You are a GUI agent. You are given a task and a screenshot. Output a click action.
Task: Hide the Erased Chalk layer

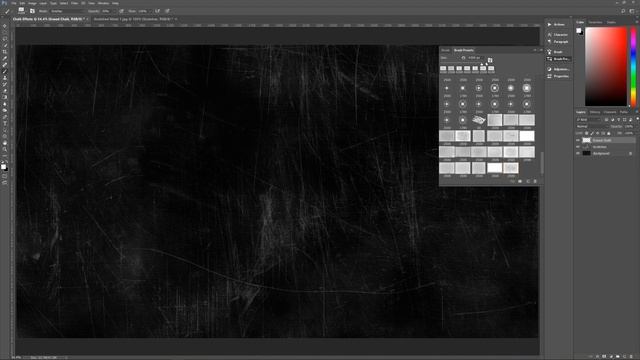(x=578, y=140)
